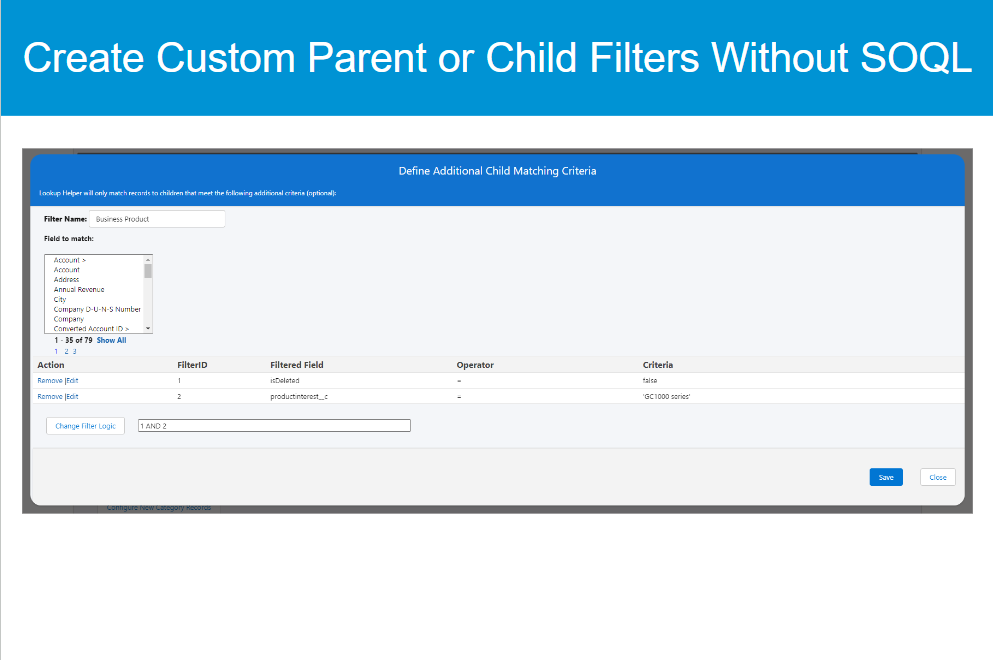Click the Action column header
Image resolution: width=993 pixels, height=660 pixels.
[51, 365]
